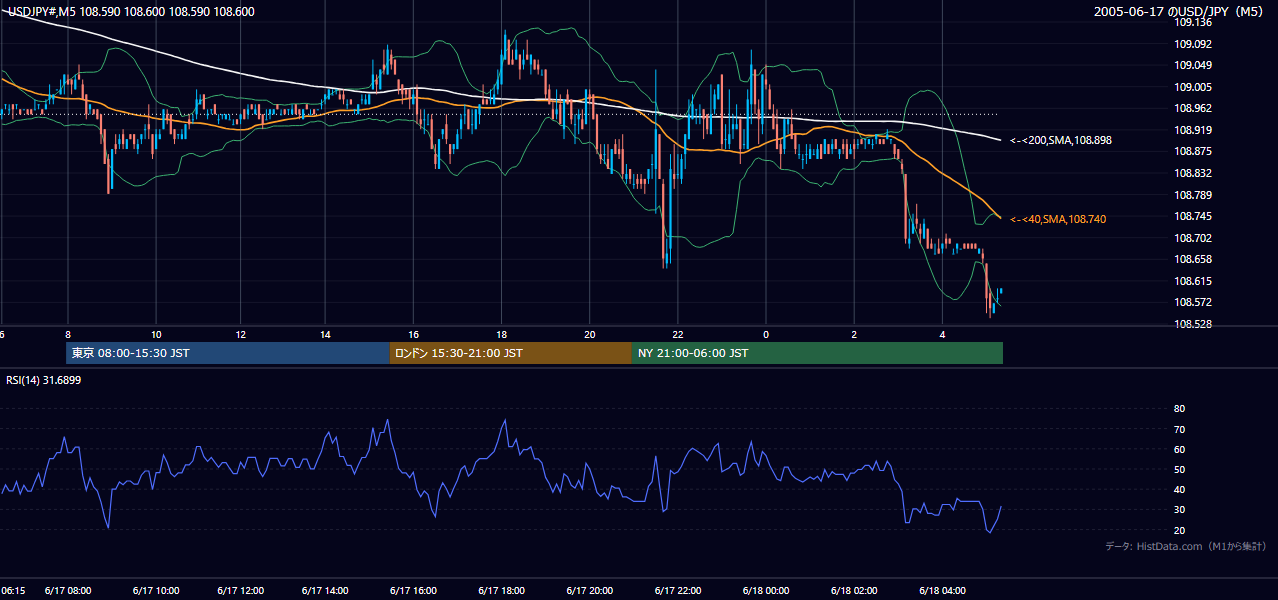This screenshot has width=1278, height=600.
Task: Click price level 108.658 on axis
Action: [x=1193, y=259]
